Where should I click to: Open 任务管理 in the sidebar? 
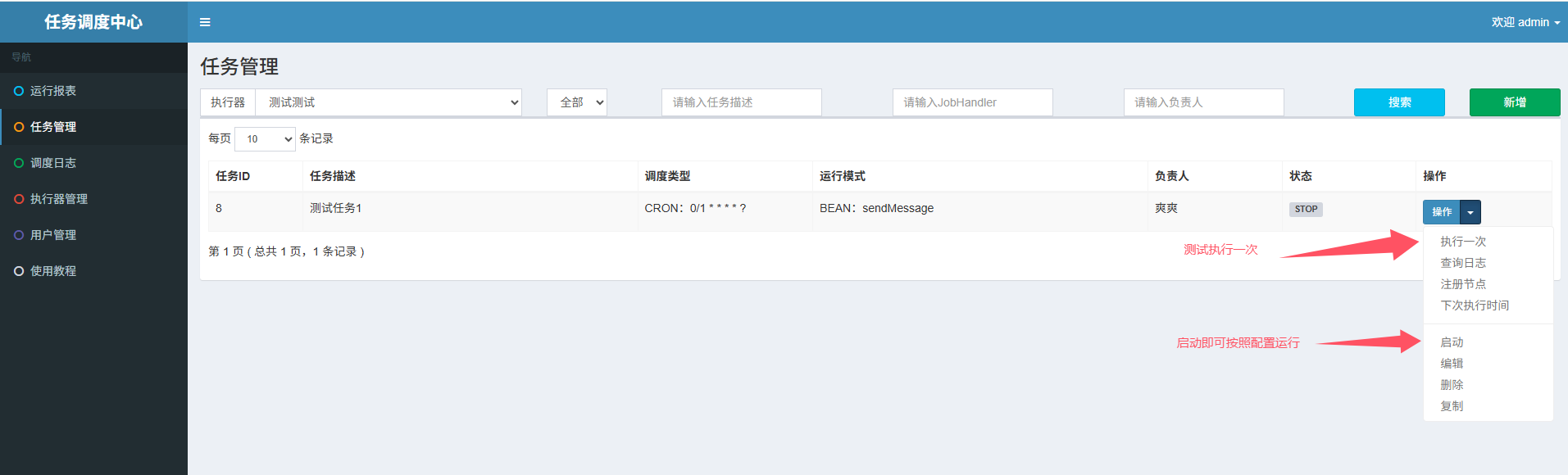click(93, 127)
